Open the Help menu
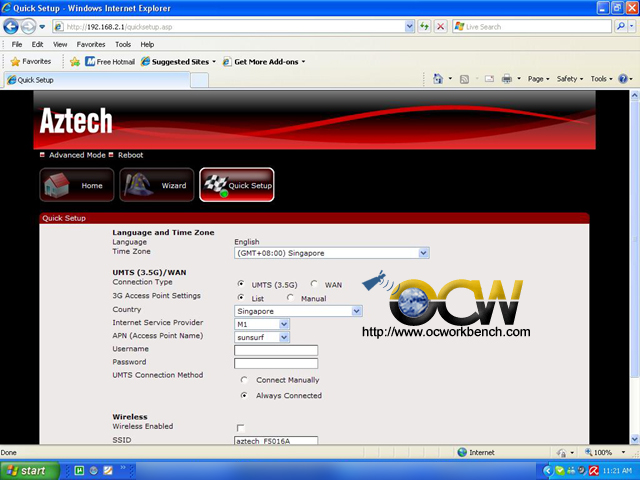Screen dimensions: 640x480 [147, 44]
